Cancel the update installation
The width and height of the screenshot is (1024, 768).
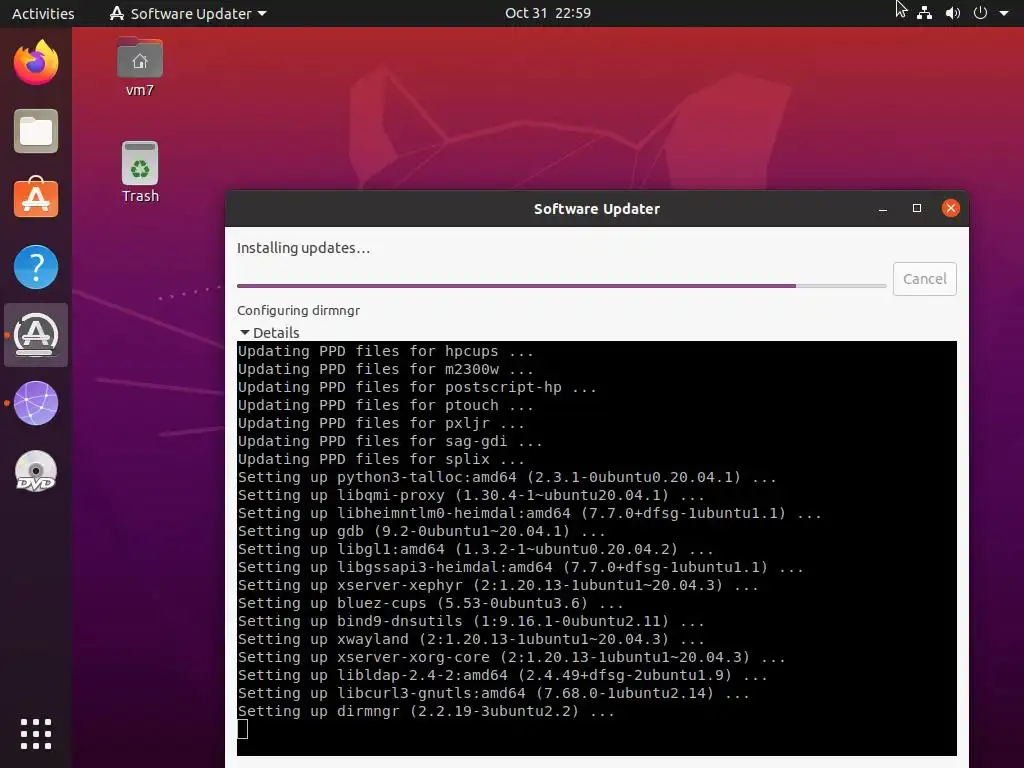[924, 279]
